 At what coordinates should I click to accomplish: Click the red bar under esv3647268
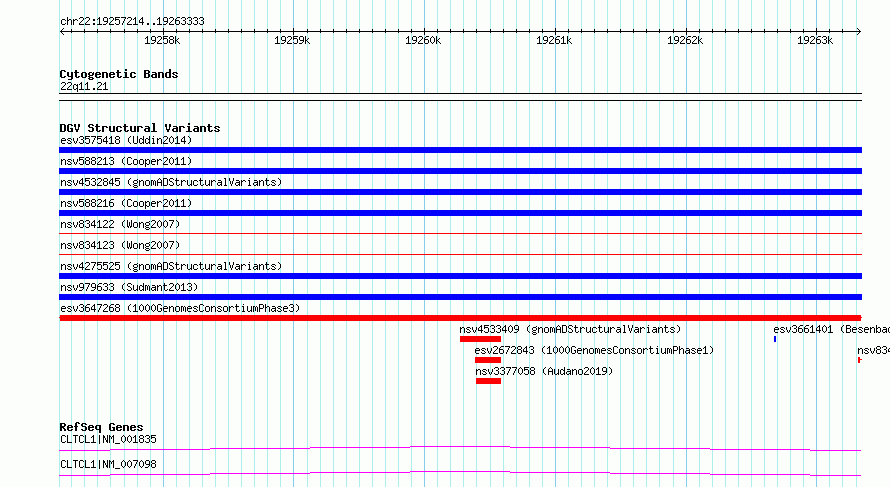pos(460,318)
